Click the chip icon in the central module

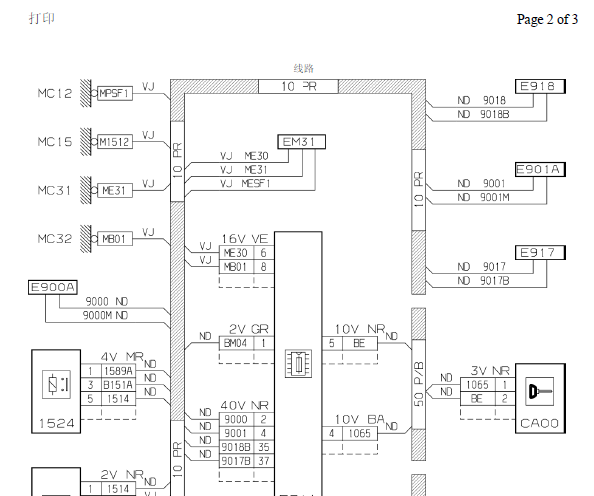coord(299,364)
